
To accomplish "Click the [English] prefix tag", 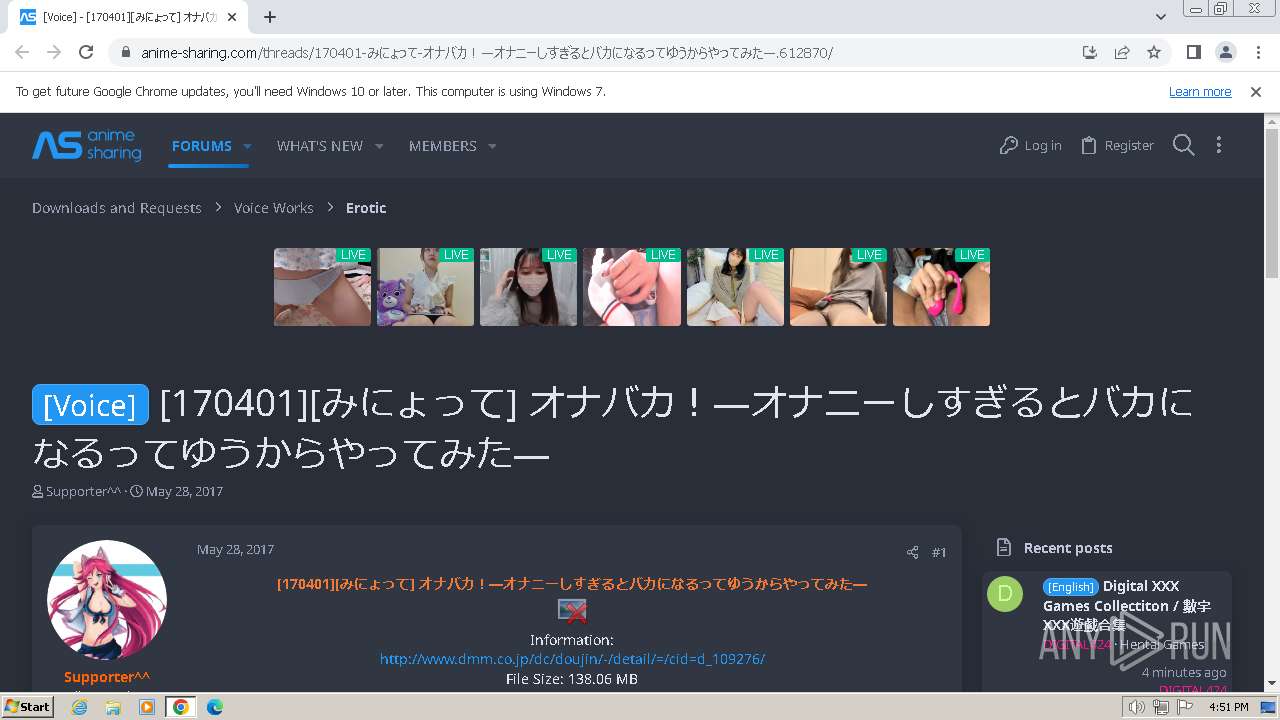I will pyautogui.click(x=1071, y=587).
